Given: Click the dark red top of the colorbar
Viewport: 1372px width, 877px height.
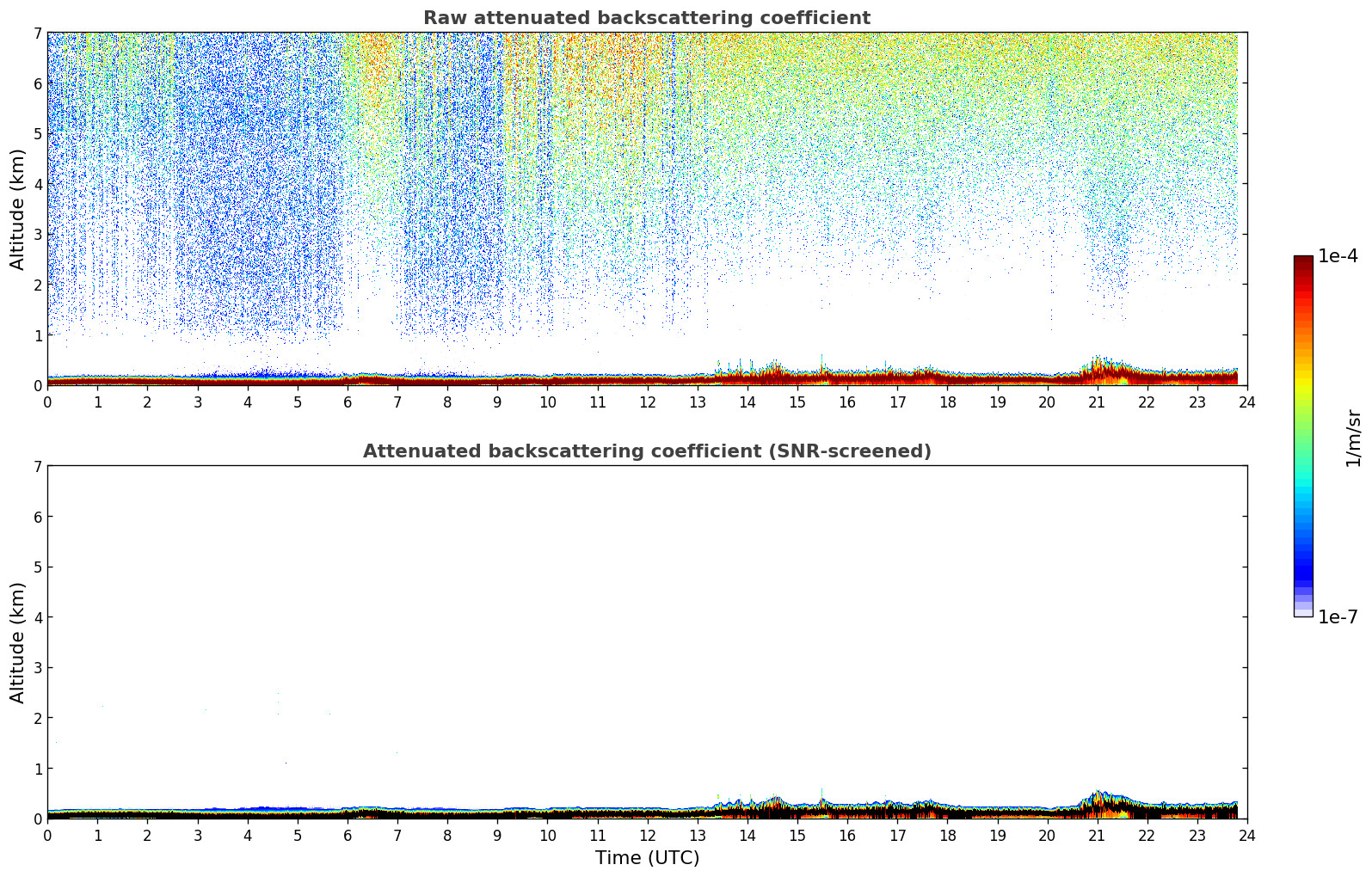Looking at the screenshot, I should click(x=1302, y=262).
